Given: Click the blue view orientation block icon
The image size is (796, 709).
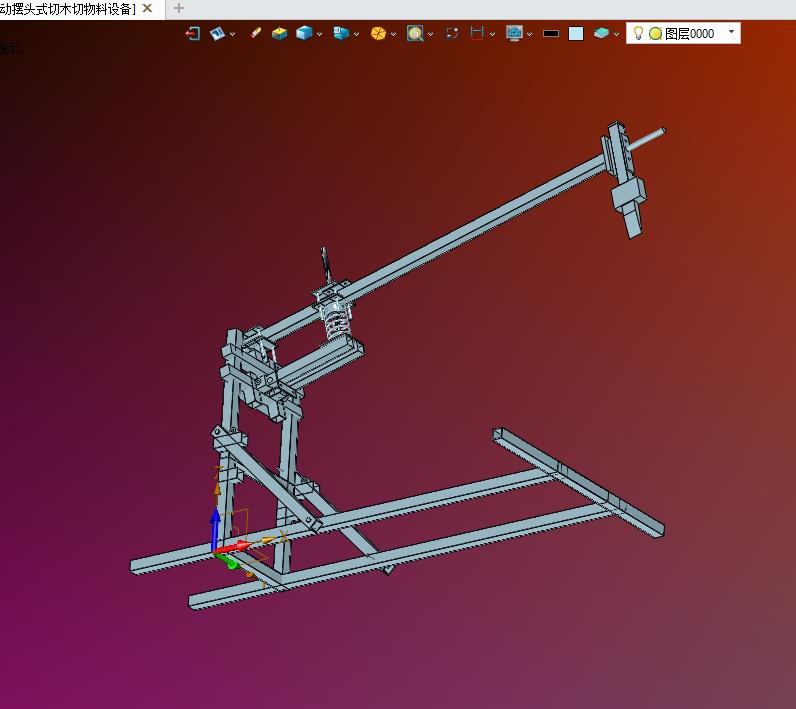Looking at the screenshot, I should (x=341, y=33).
